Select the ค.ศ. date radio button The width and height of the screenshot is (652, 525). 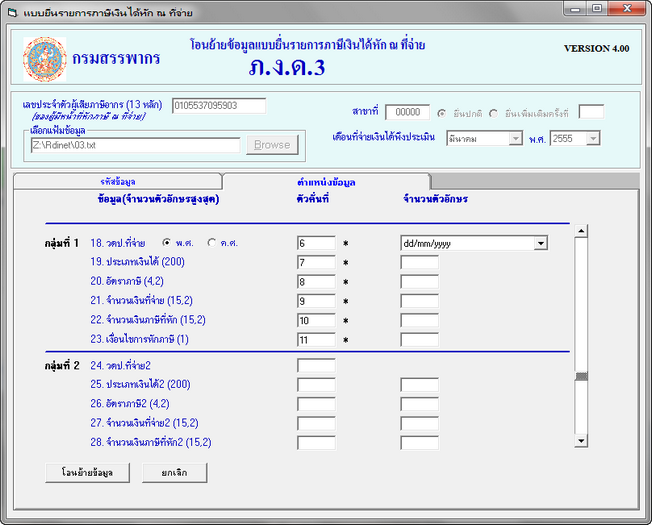tap(211, 242)
